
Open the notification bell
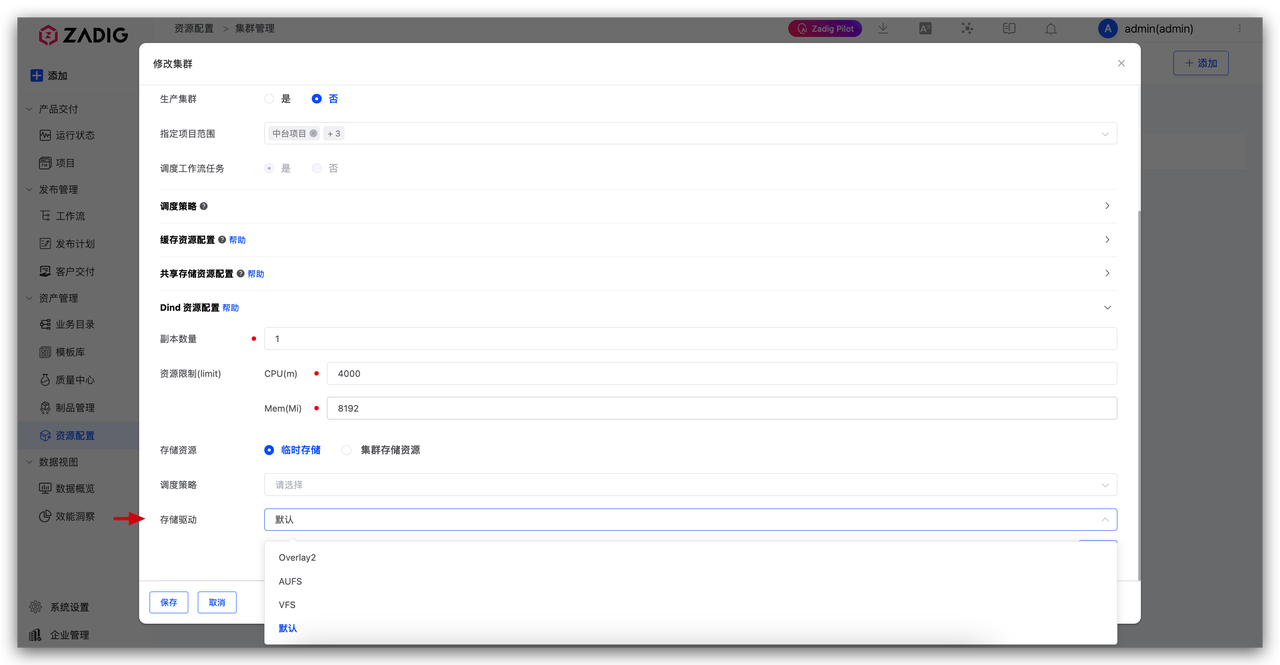(1051, 29)
